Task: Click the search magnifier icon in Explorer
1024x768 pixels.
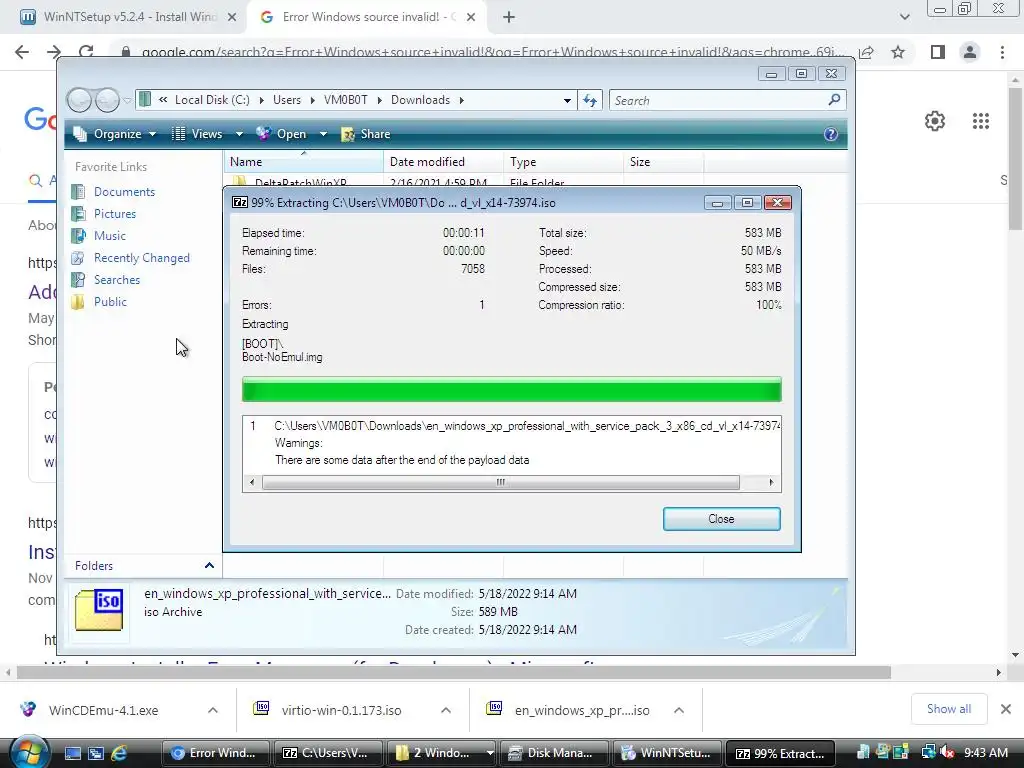Action: [834, 100]
